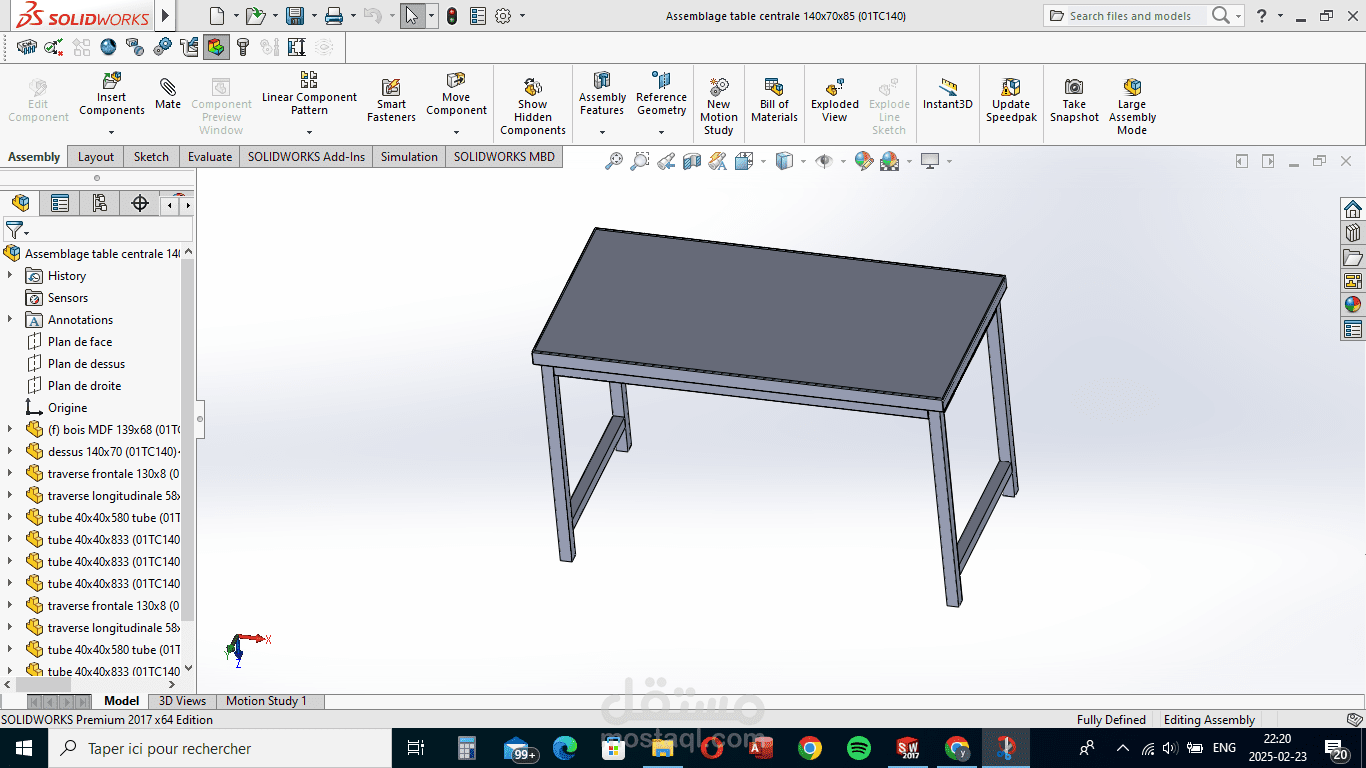Screen dimensions: 1366x768
Task: Click Edit Appearance color ball icon
Action: coord(864,160)
